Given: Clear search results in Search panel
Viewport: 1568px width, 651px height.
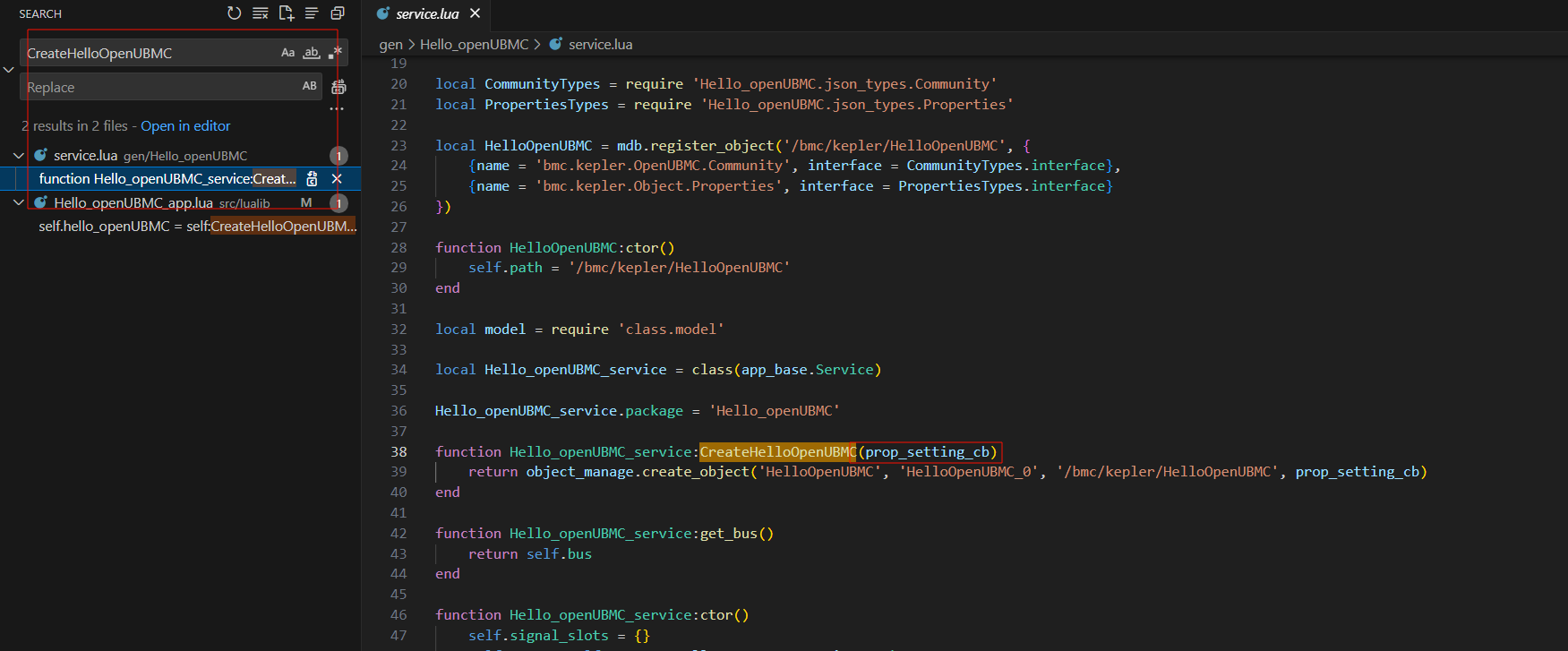Looking at the screenshot, I should point(260,13).
